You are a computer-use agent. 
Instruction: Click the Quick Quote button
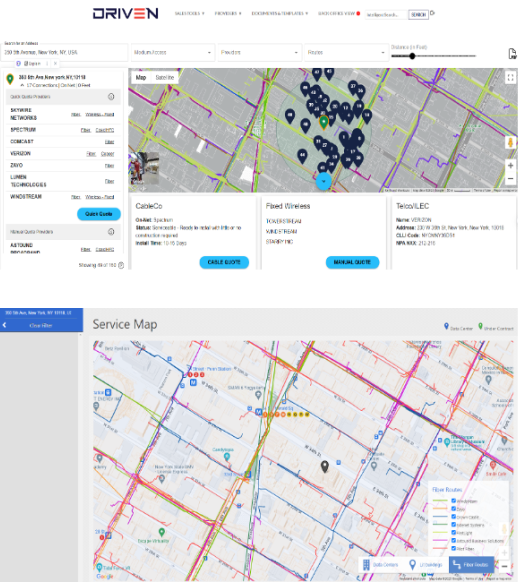[99, 214]
